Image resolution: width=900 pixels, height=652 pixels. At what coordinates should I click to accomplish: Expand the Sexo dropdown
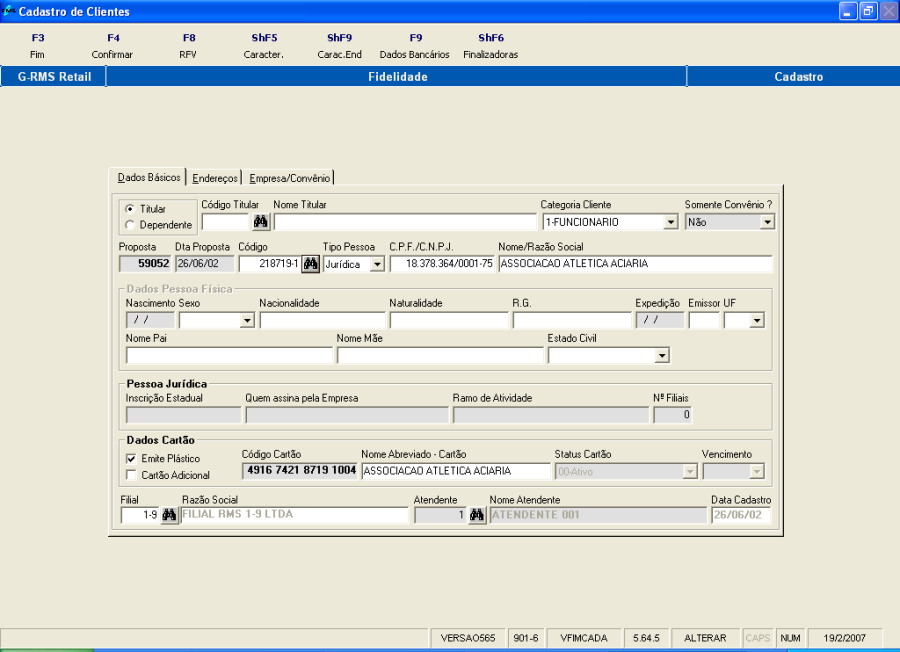247,320
